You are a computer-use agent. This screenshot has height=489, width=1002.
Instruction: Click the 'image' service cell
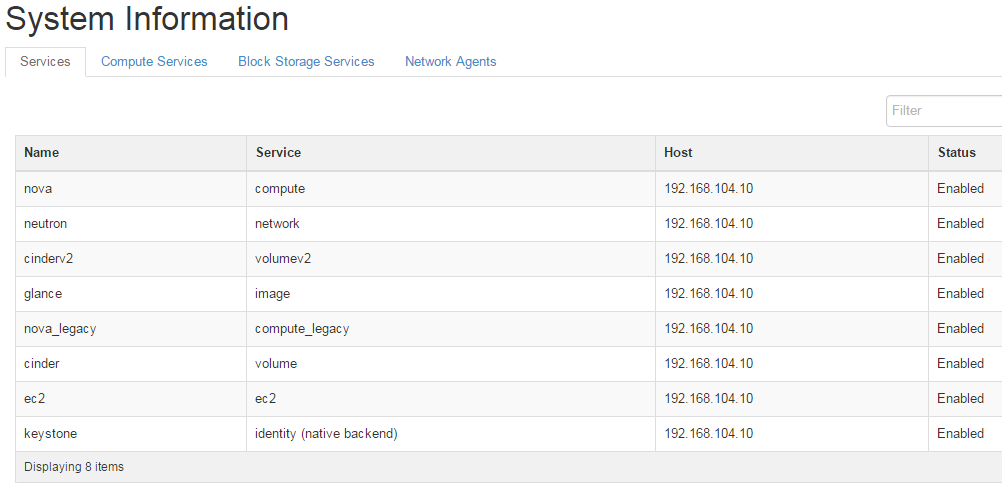451,294
